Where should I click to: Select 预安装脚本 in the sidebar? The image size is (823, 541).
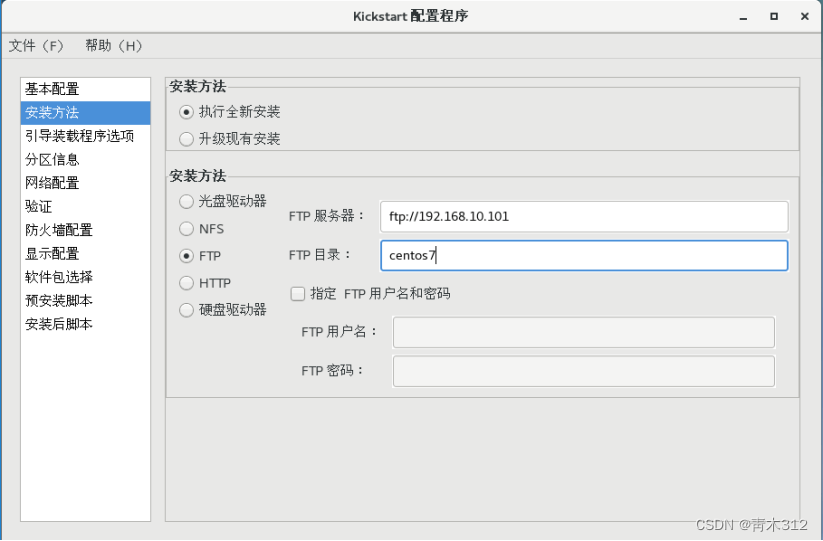[x=86, y=301]
